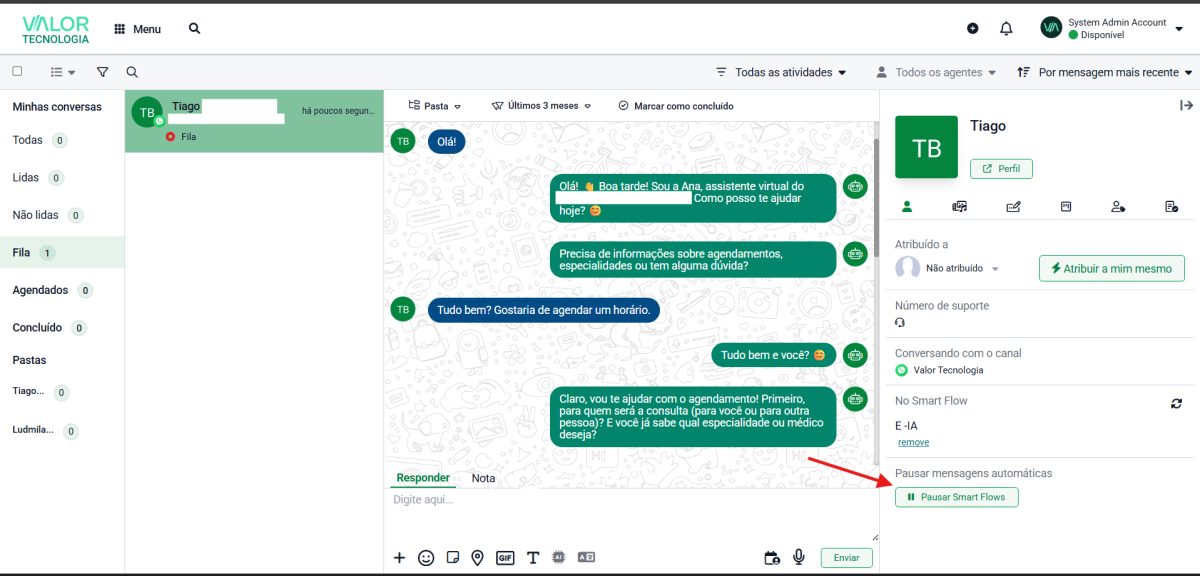Open the emoji picker in composer

[426, 558]
